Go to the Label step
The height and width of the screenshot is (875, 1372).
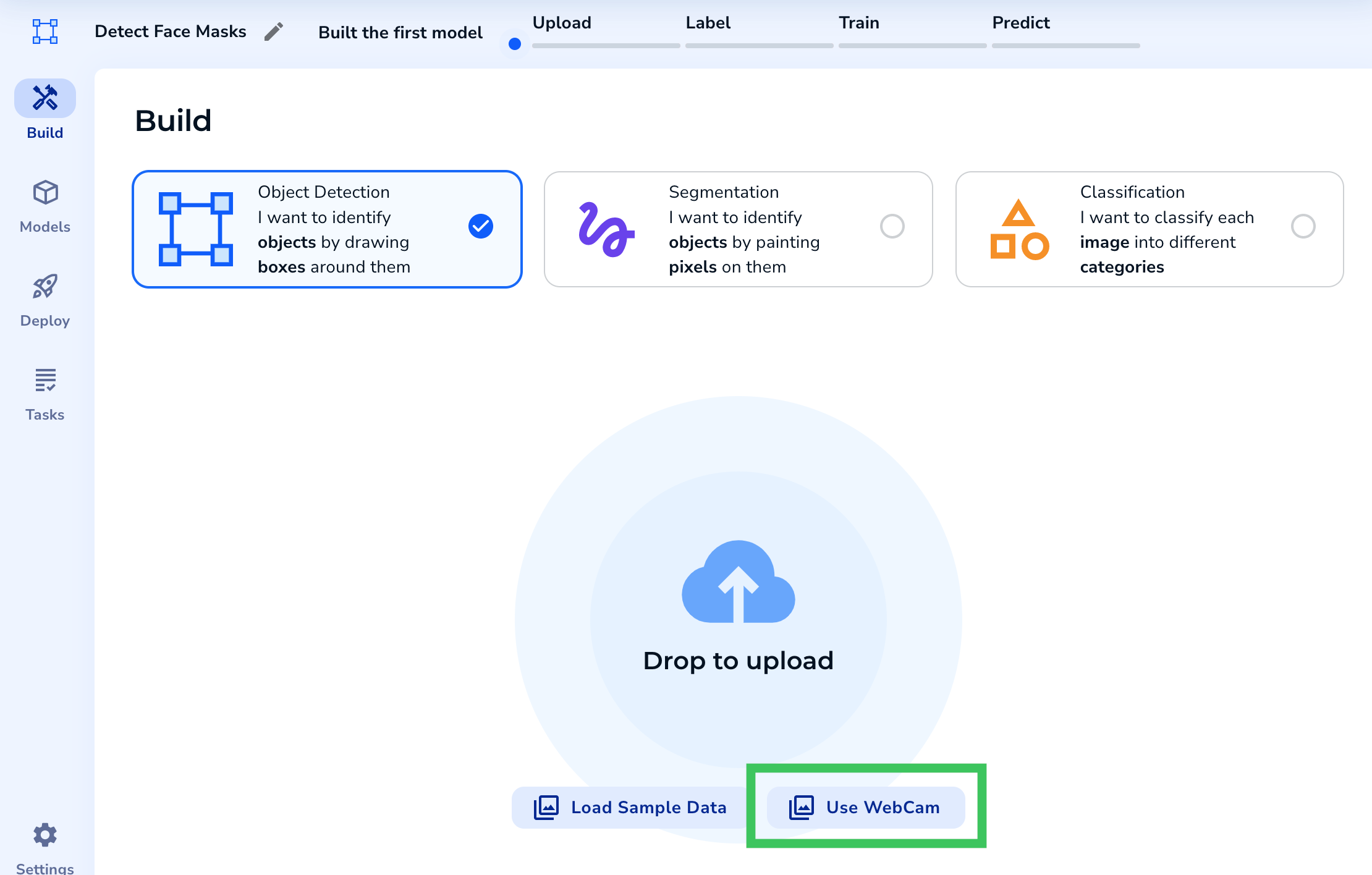pyautogui.click(x=708, y=23)
